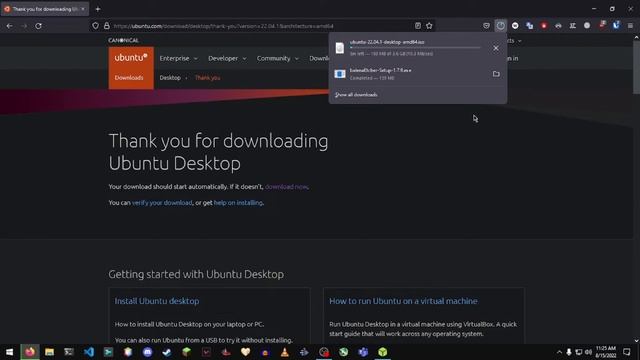The height and width of the screenshot is (360, 640).
Task: Click the tracking protection shield icon
Action: pos(96,26)
